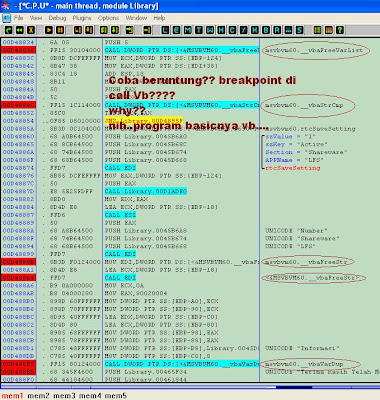Click the Open file toolbar icon

[x=8, y=30]
